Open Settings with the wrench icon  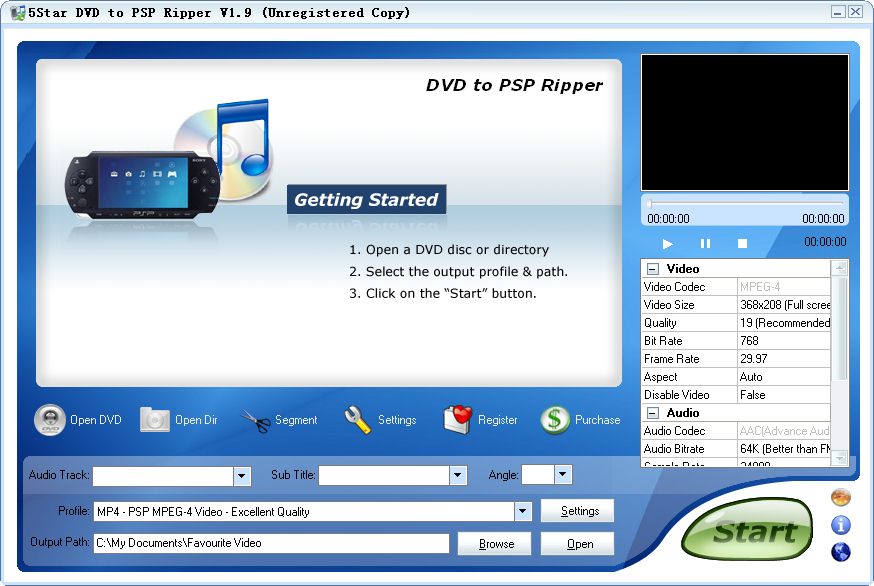coord(358,420)
